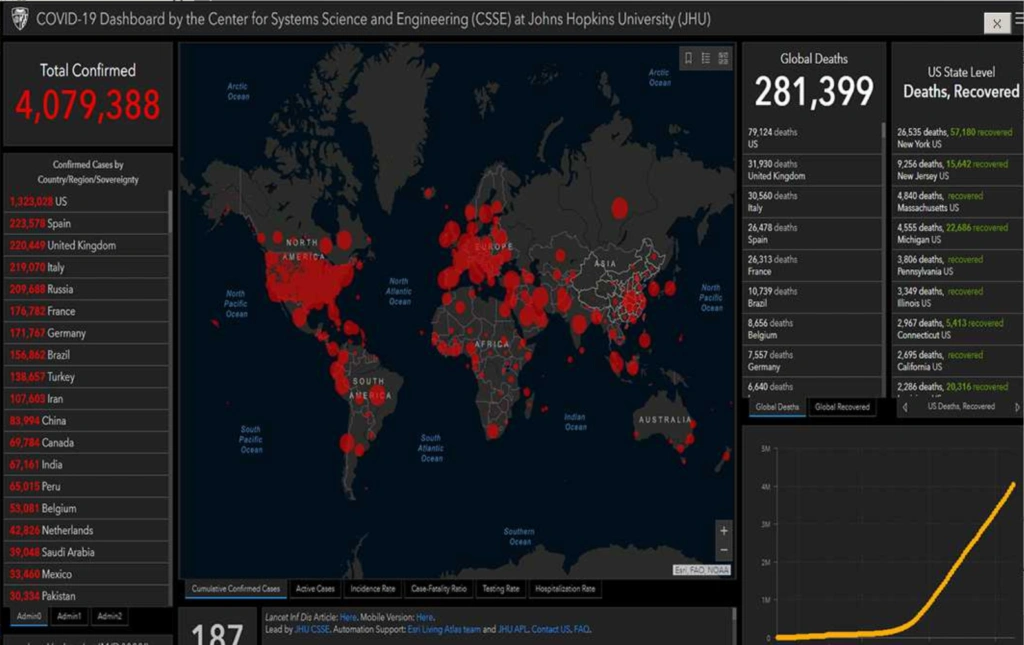
Task: Switch to Active Cases map tab
Action: pos(315,589)
